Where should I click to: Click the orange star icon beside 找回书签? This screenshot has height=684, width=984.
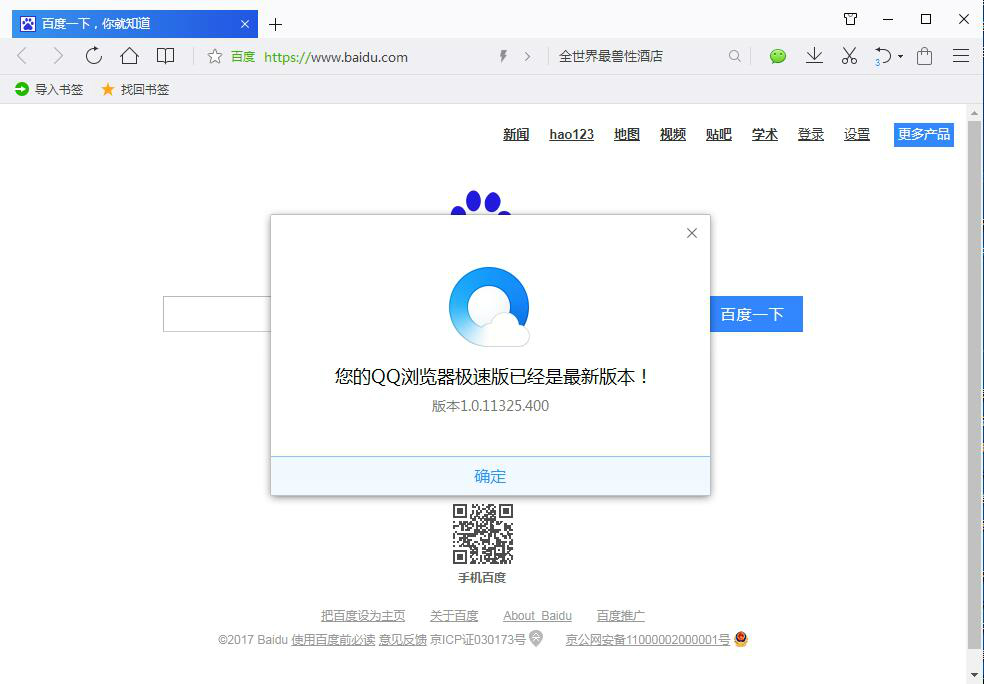pyautogui.click(x=108, y=89)
